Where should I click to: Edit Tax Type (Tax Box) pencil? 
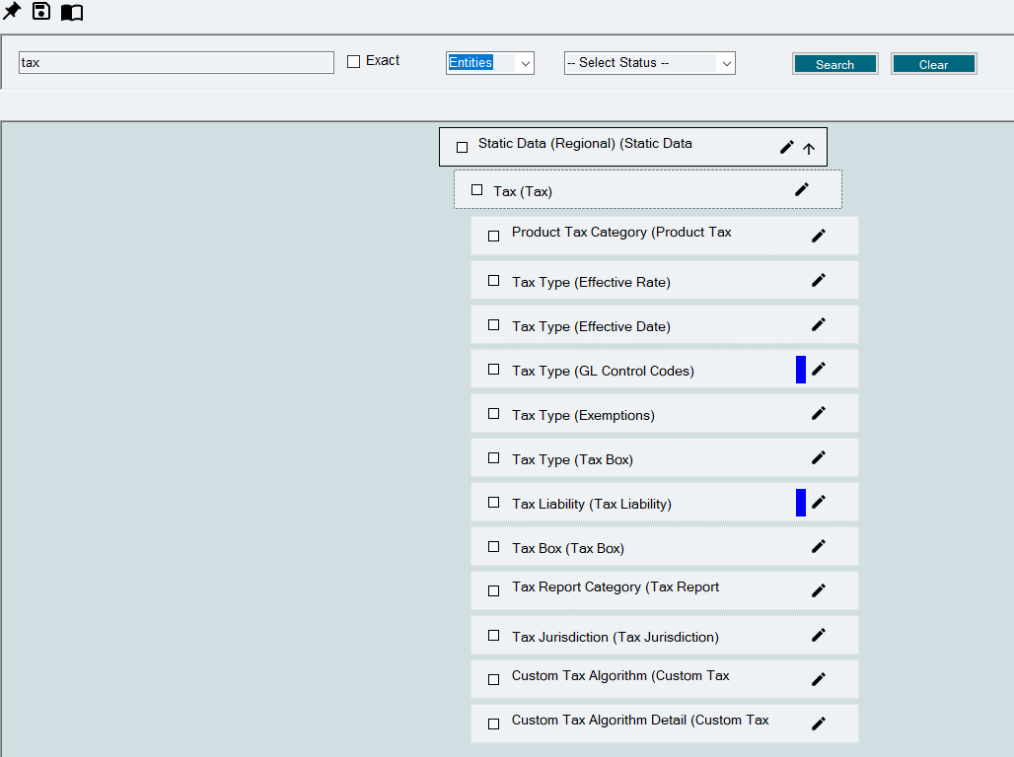(x=819, y=458)
